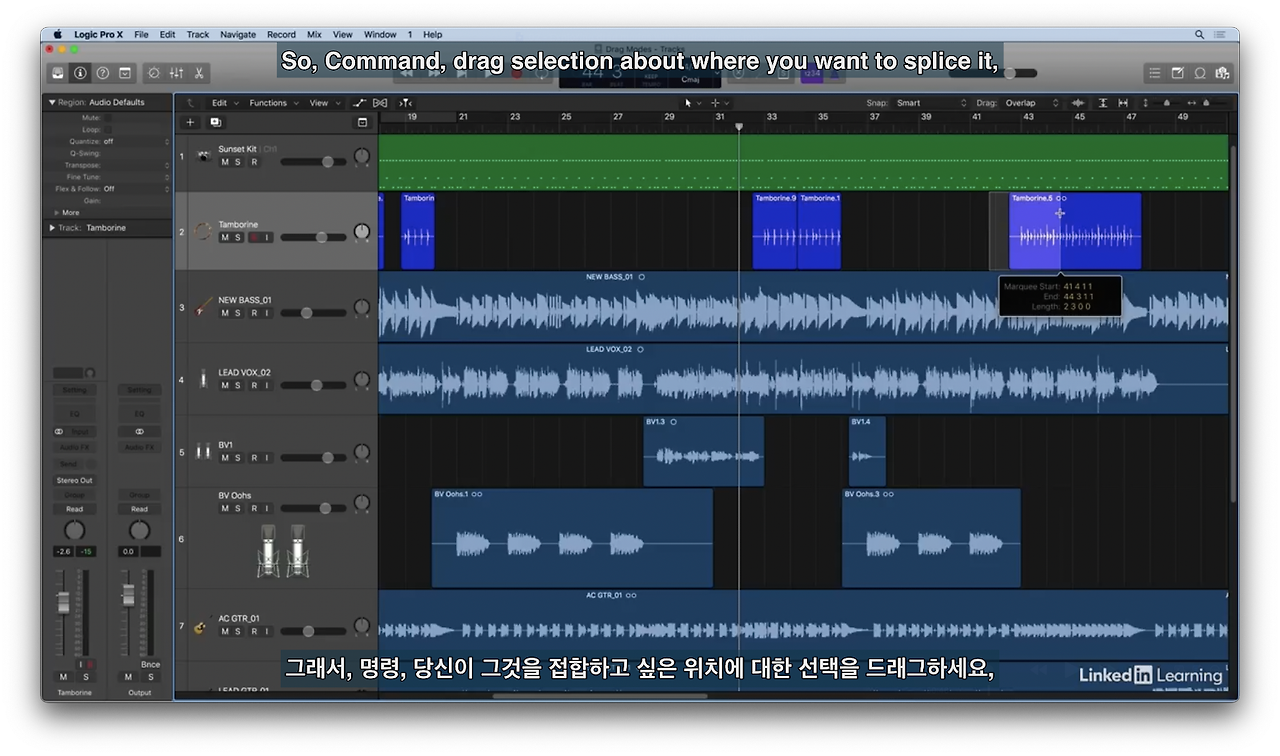Click the vertical auto zoom icon
1280x756 pixels.
(1103, 103)
